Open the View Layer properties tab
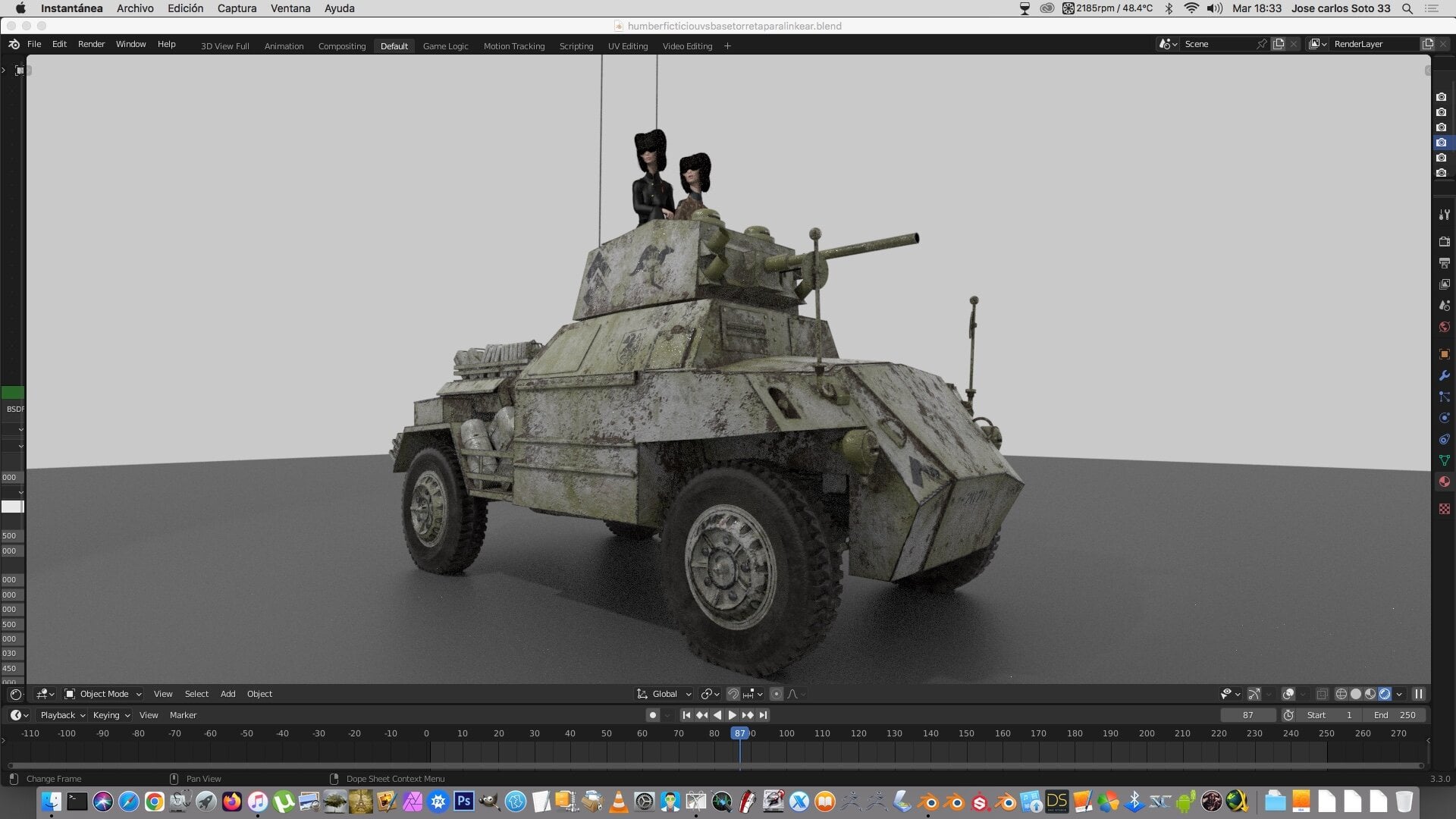 pyautogui.click(x=1444, y=284)
